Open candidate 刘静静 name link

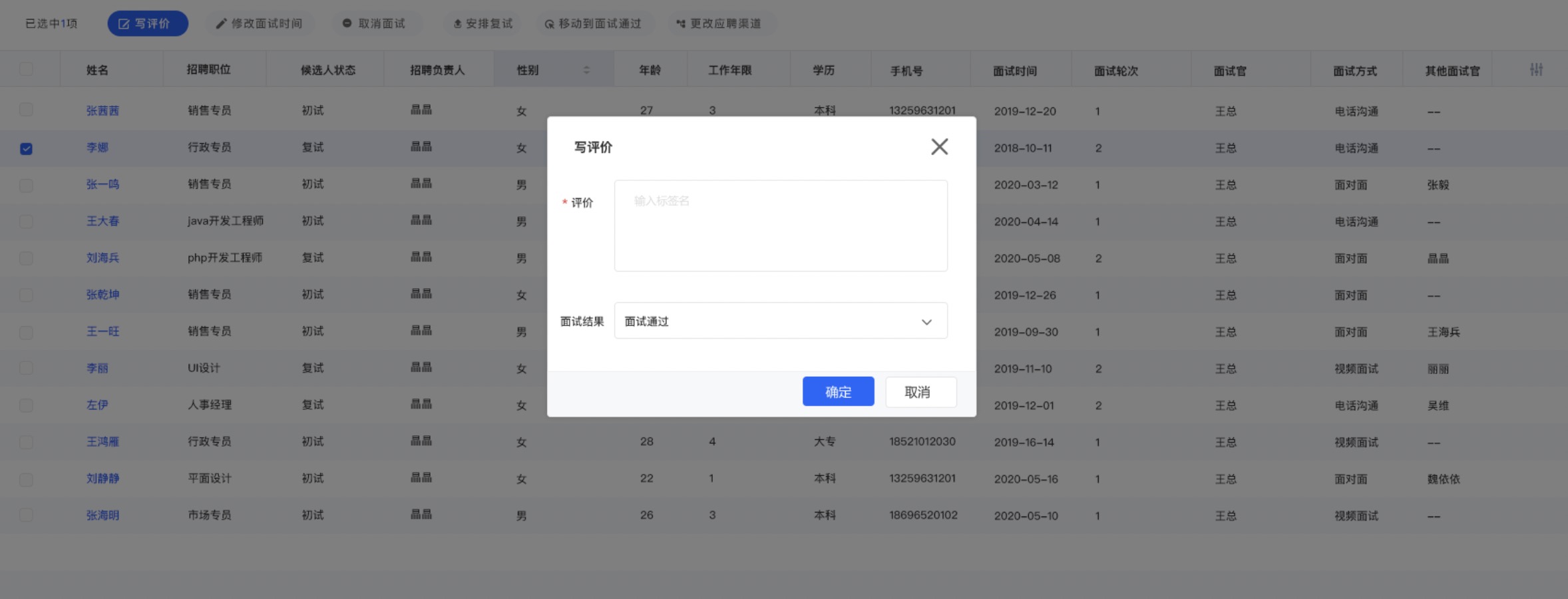pyautogui.click(x=102, y=479)
